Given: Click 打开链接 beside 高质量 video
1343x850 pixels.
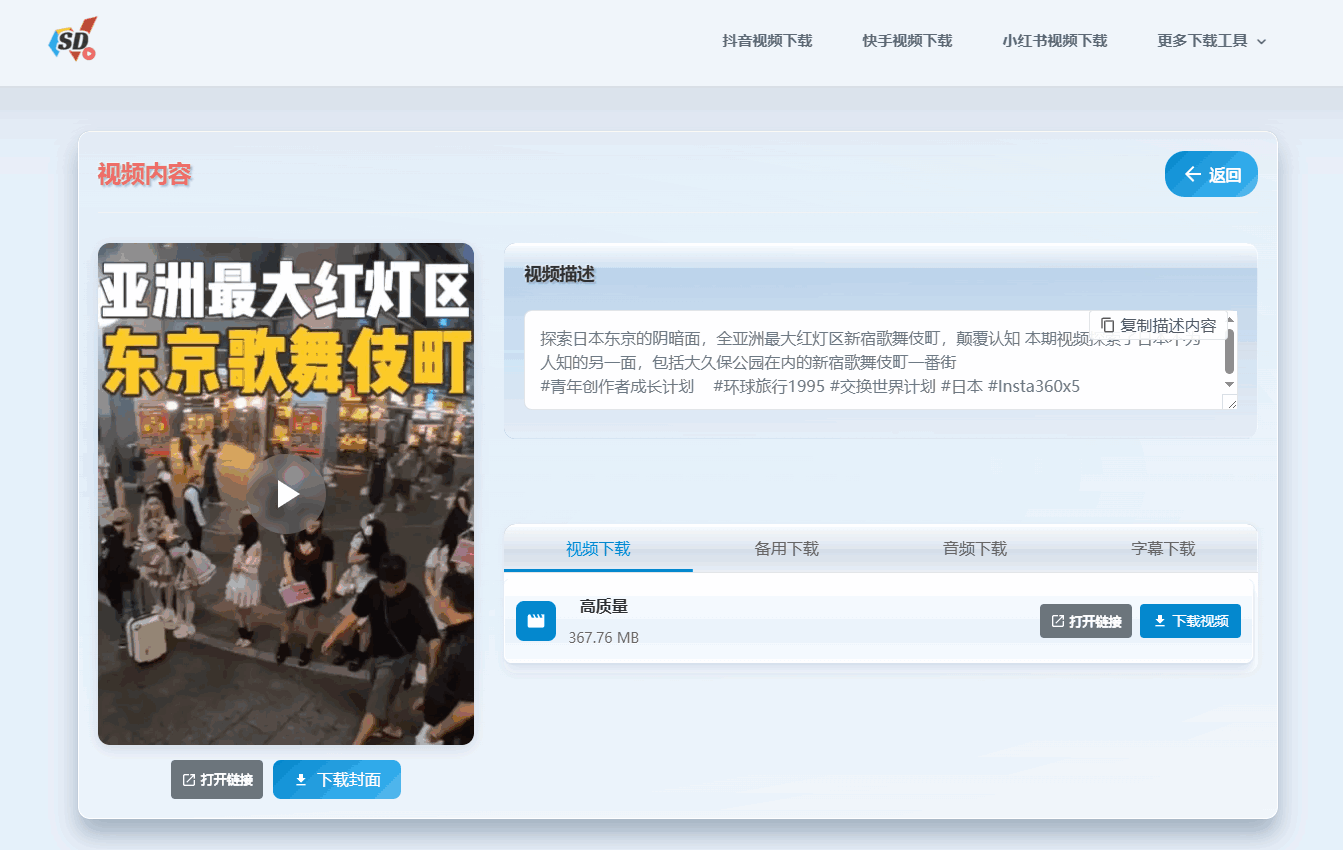Looking at the screenshot, I should click(x=1086, y=621).
